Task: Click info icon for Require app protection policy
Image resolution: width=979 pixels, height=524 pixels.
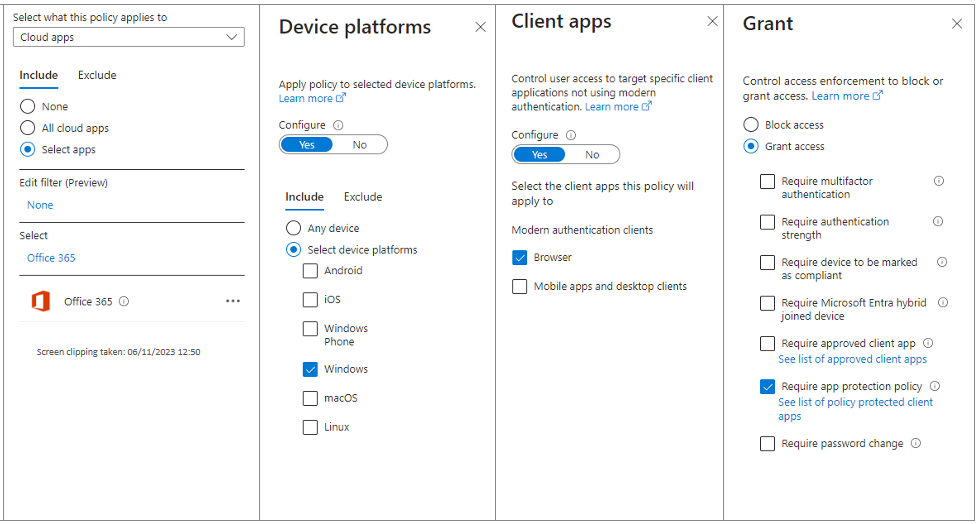Action: click(x=935, y=385)
